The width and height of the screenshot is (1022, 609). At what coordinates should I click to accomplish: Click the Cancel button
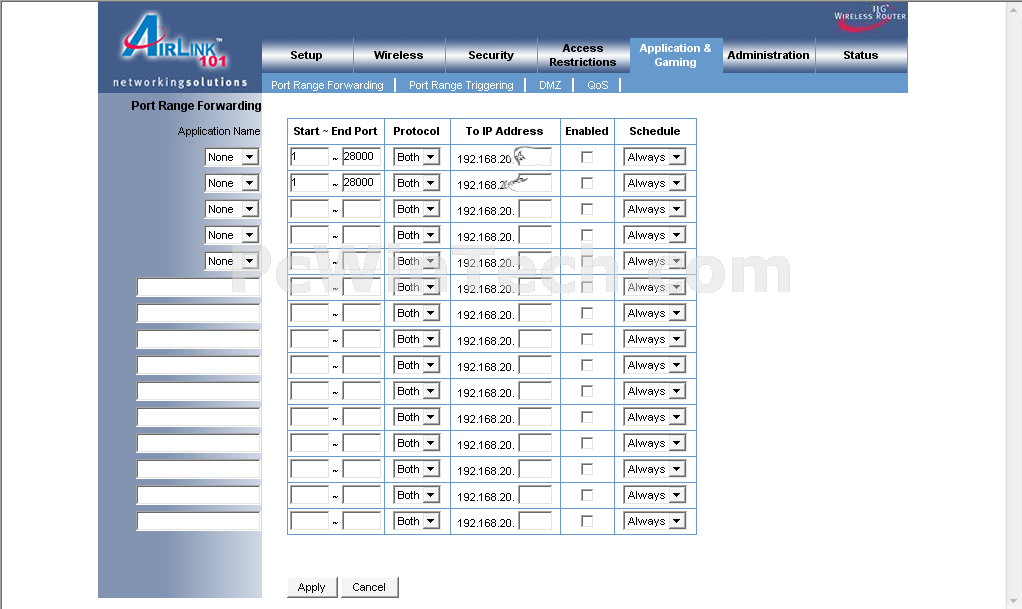coord(369,587)
